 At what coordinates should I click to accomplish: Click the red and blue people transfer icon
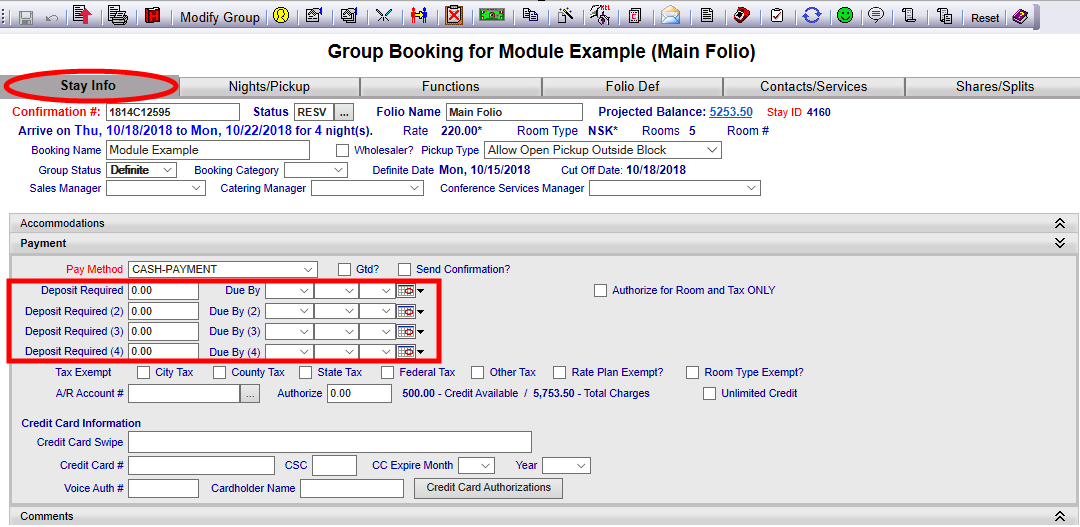click(x=418, y=16)
